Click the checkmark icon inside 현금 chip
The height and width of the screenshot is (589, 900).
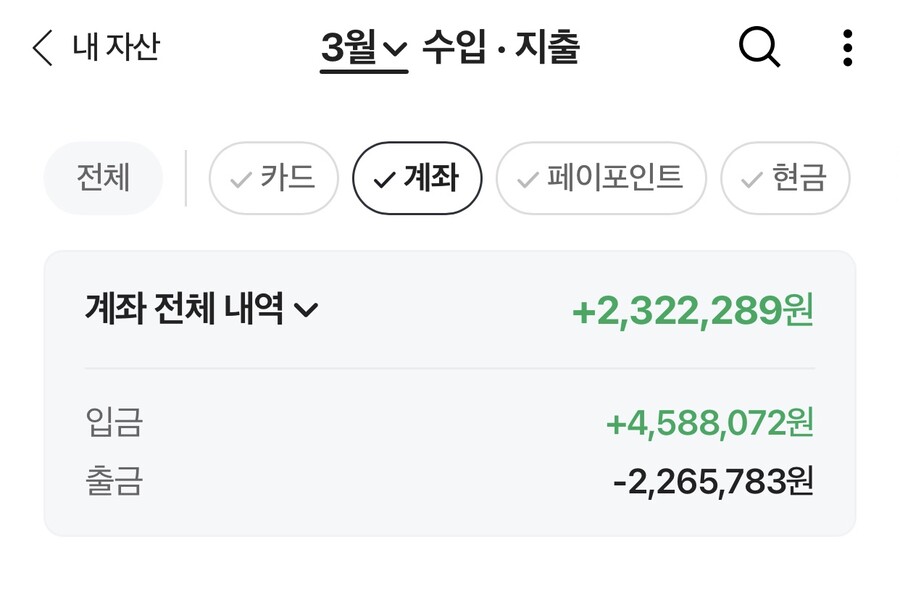click(x=752, y=180)
